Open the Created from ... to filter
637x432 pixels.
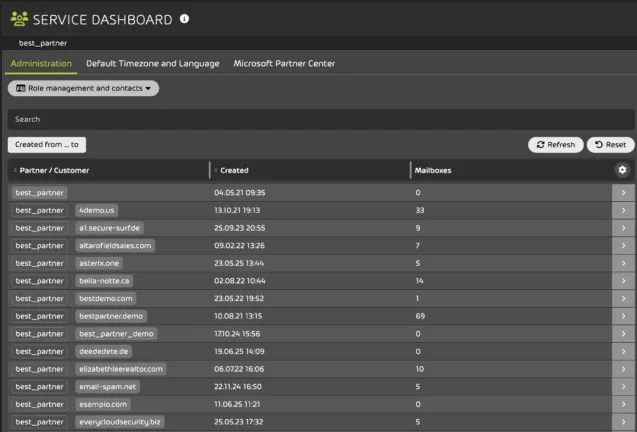47,145
